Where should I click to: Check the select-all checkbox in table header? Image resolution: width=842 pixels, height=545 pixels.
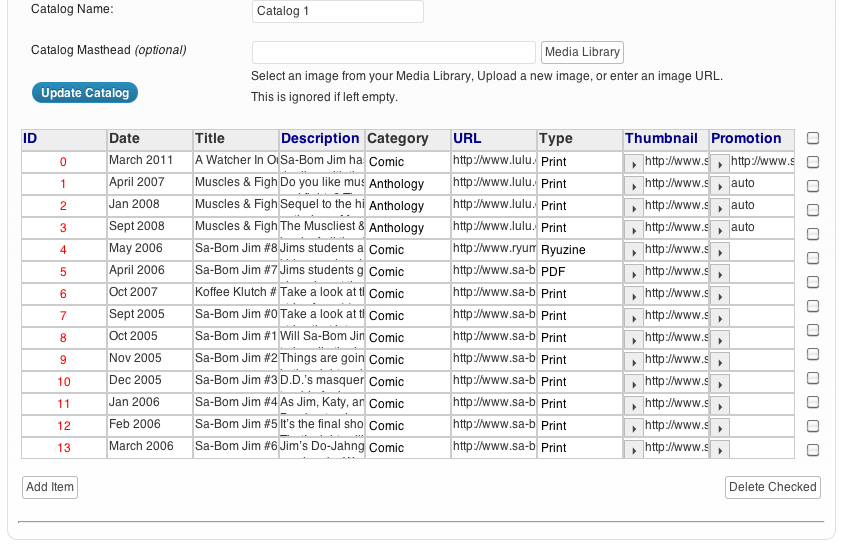[x=813, y=139]
